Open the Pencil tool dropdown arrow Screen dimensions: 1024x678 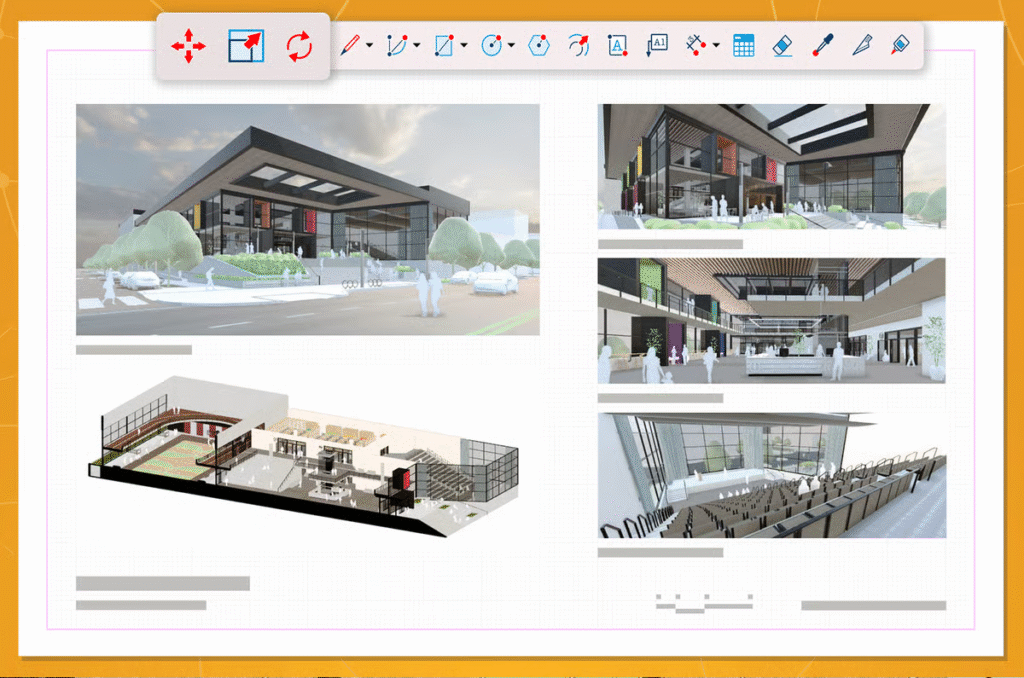370,45
